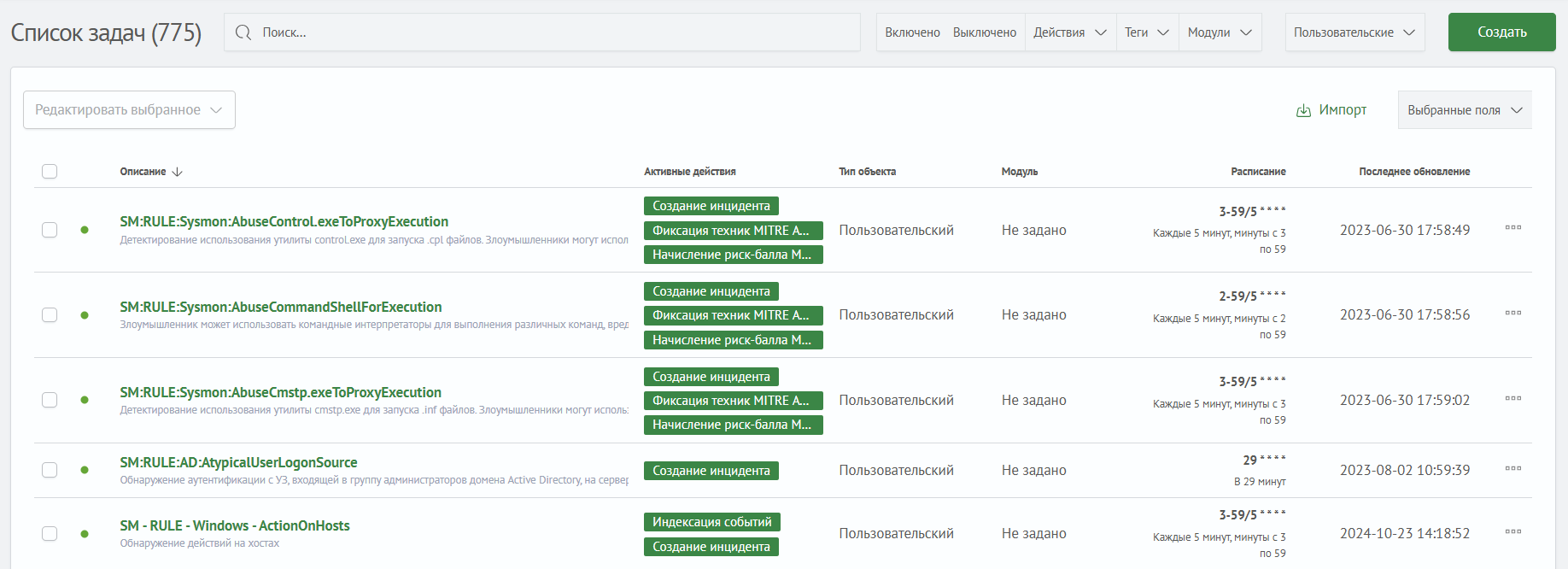Click the Описание column header

click(143, 172)
